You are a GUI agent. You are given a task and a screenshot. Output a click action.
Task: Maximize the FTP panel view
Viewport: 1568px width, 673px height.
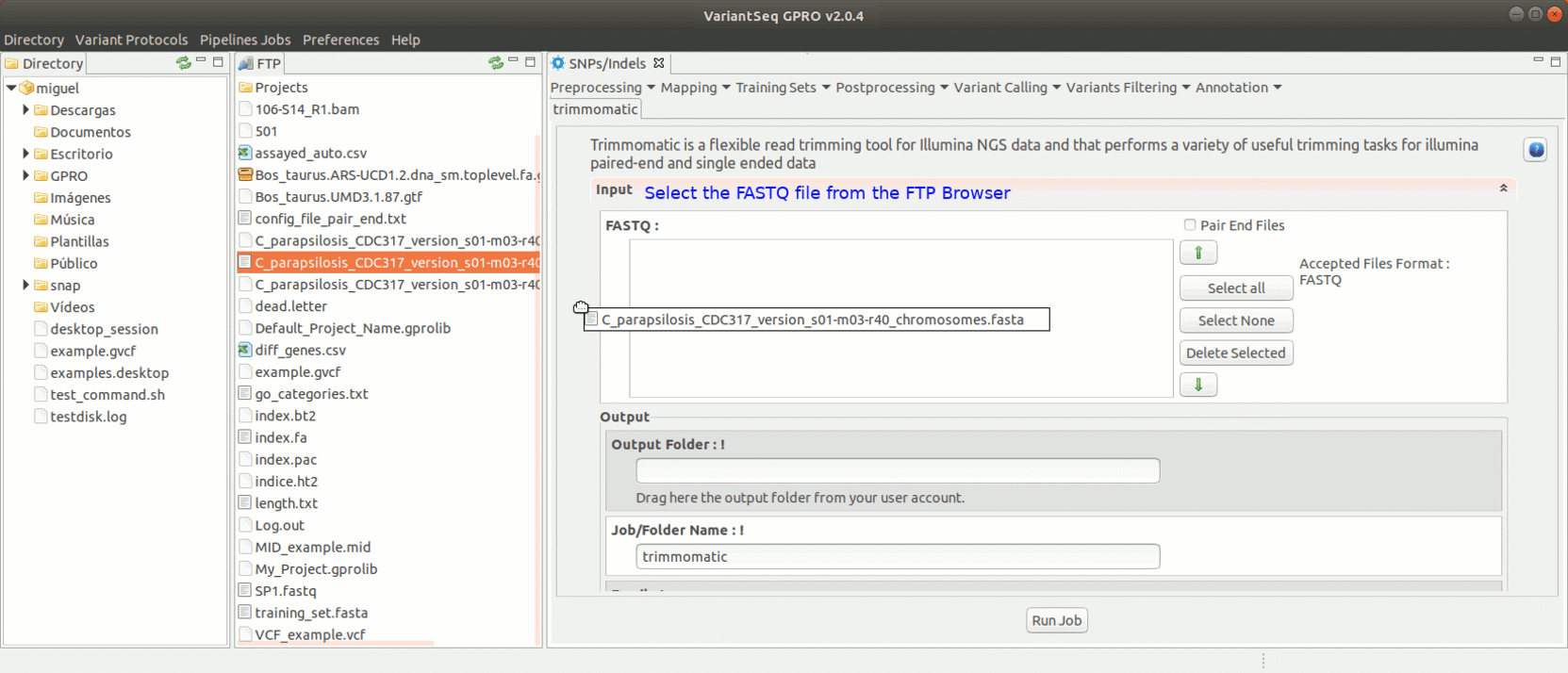[531, 62]
